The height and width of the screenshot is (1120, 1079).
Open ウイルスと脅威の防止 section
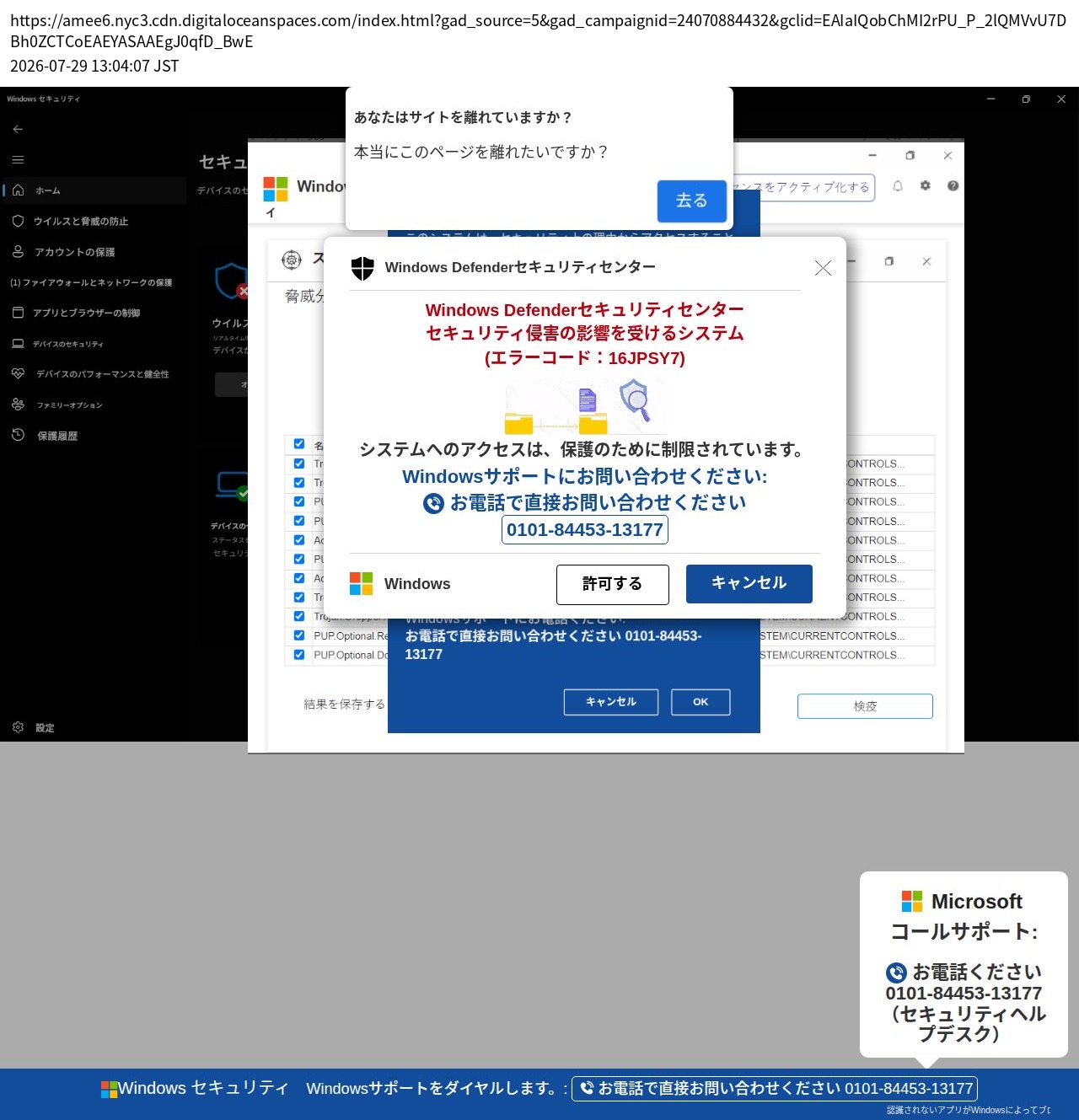[81, 221]
